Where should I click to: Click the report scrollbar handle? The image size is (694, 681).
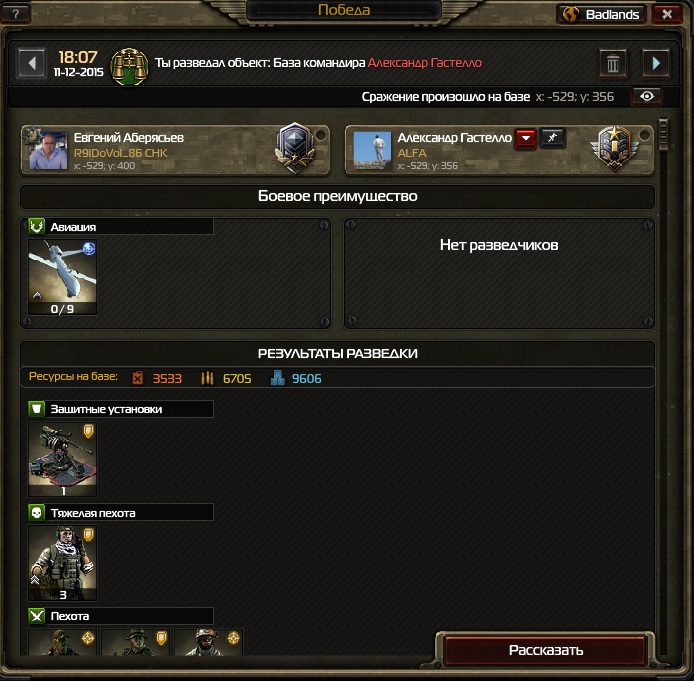(x=663, y=134)
